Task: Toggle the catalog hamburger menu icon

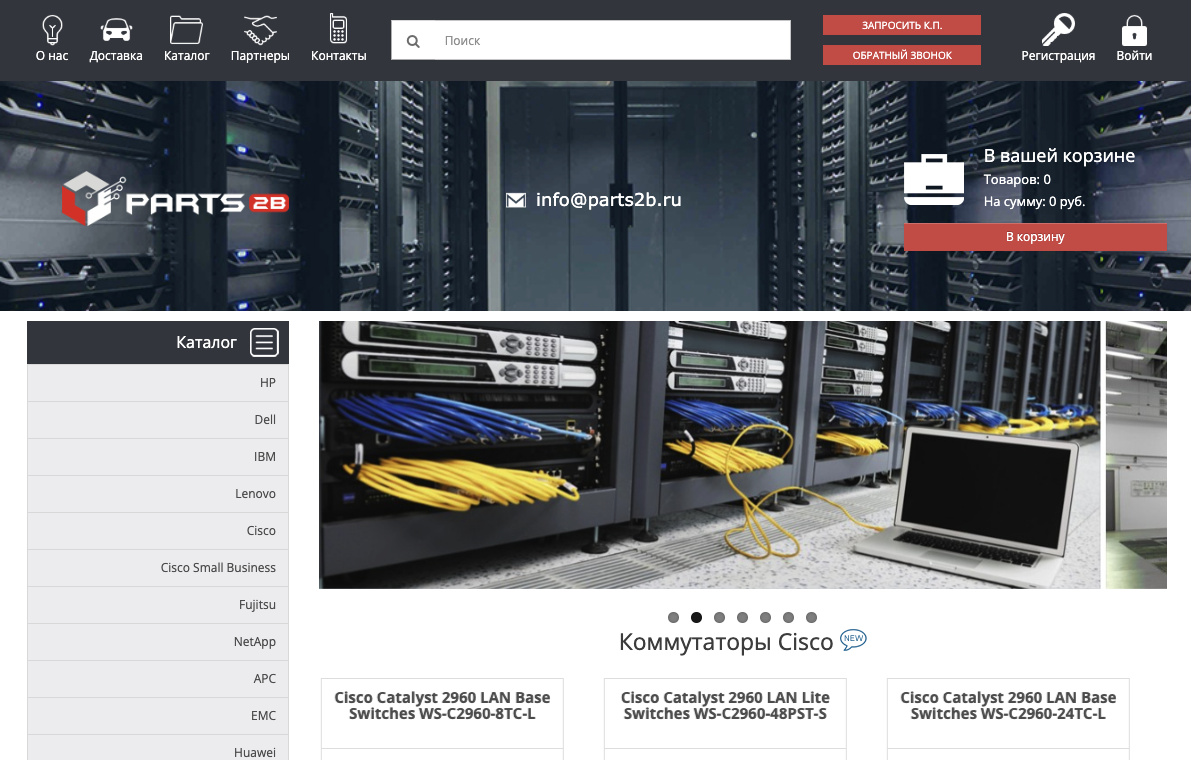Action: click(x=264, y=343)
